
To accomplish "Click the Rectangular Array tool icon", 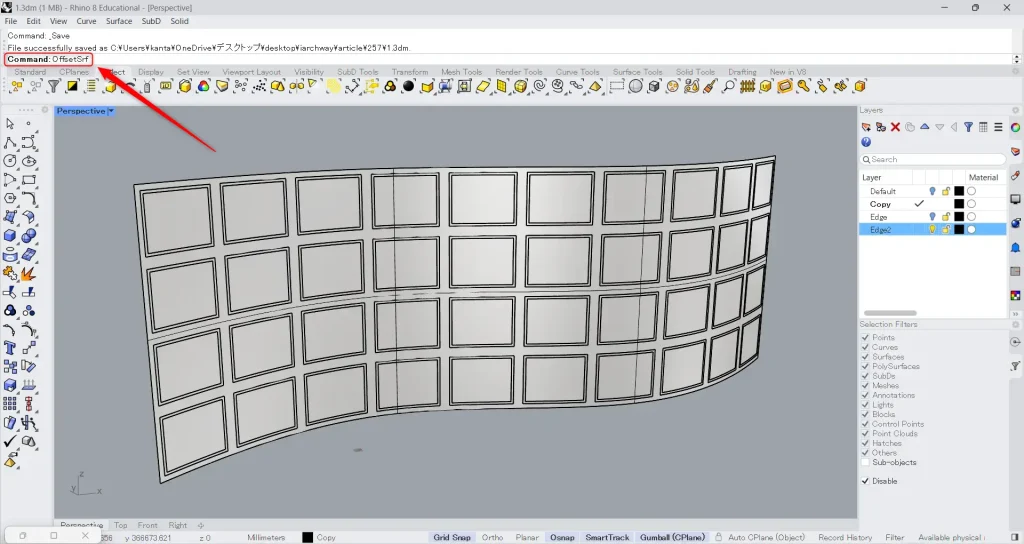I will tap(10, 404).
